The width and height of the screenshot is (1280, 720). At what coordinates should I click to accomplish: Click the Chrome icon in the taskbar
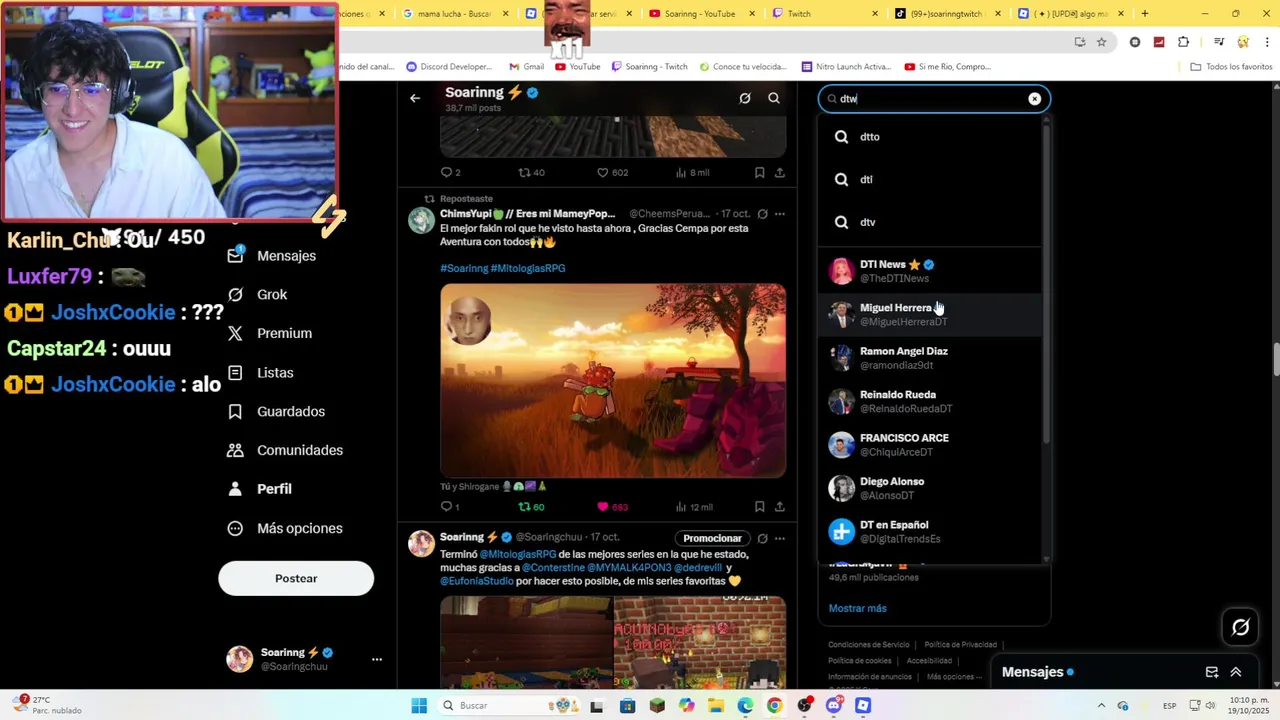774,706
